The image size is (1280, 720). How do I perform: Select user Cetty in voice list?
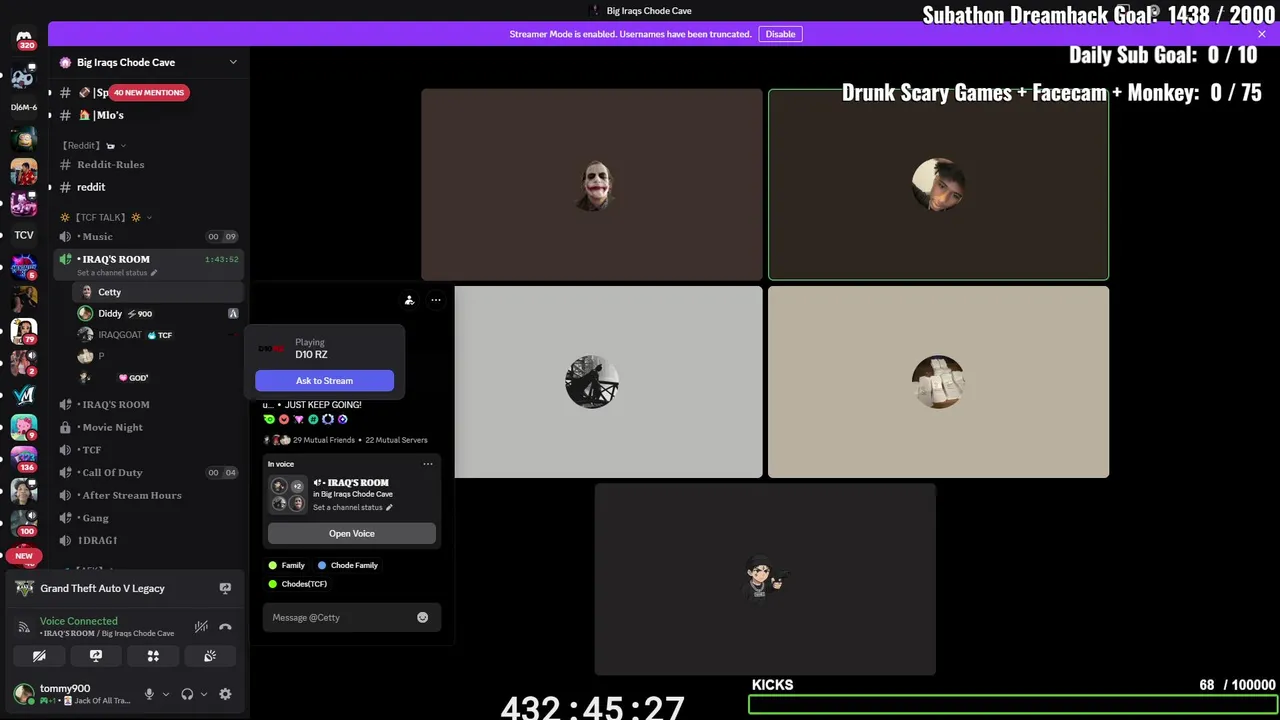[x=157, y=292]
